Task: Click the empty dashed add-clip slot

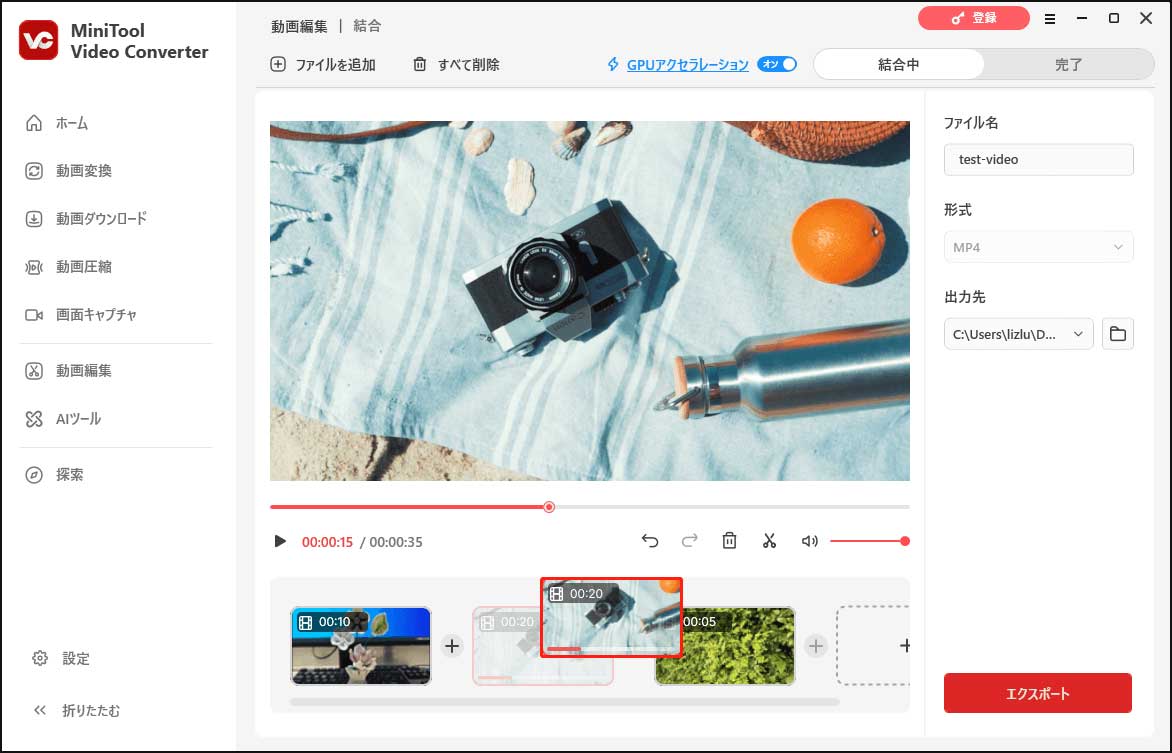Action: click(x=873, y=645)
